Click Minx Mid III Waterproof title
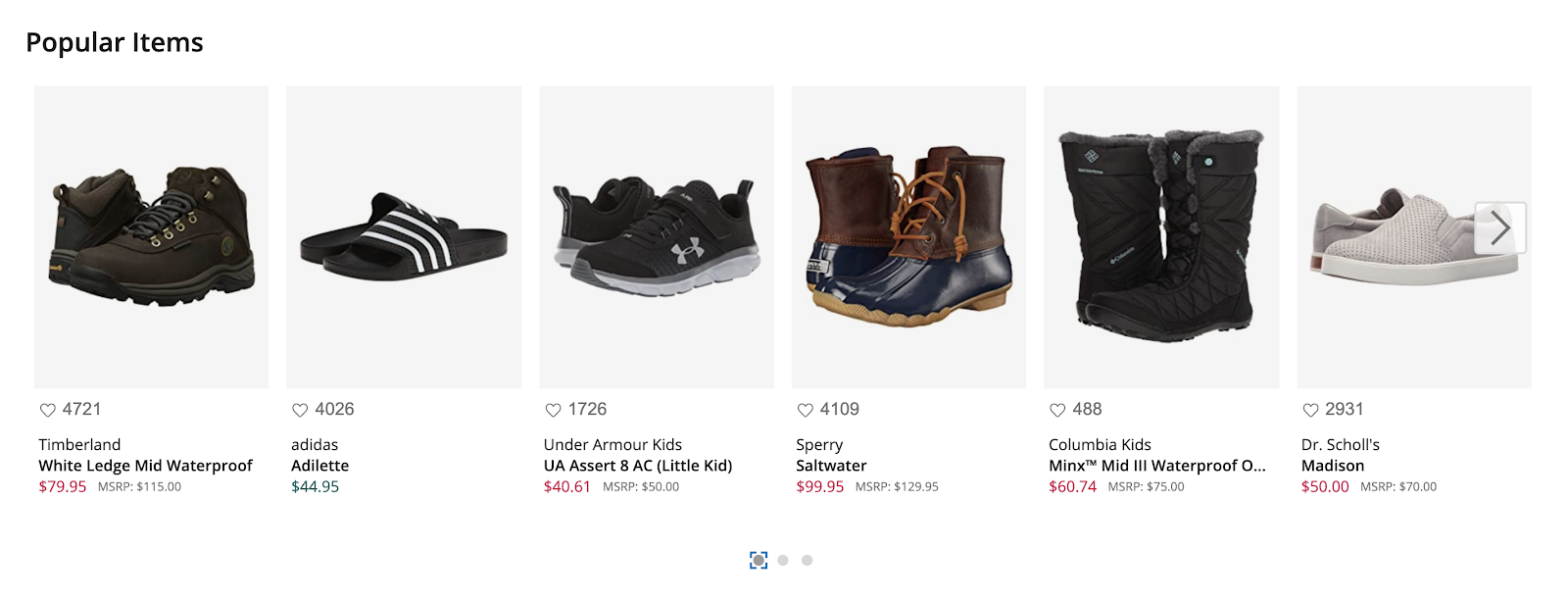Image resolution: width=1568 pixels, height=601 pixels. tap(1156, 466)
